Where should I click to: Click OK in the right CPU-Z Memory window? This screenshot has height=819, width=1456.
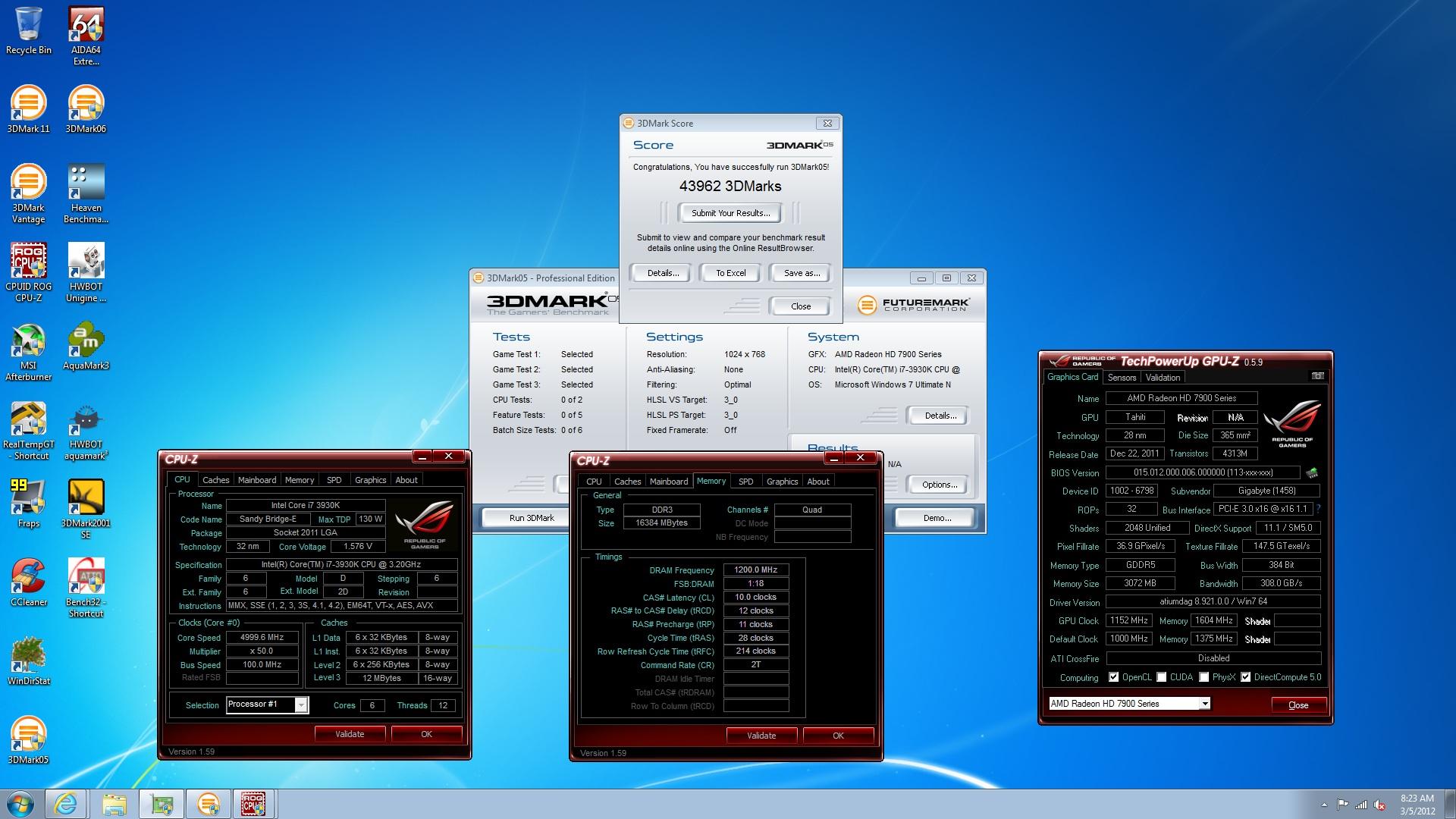click(x=838, y=736)
